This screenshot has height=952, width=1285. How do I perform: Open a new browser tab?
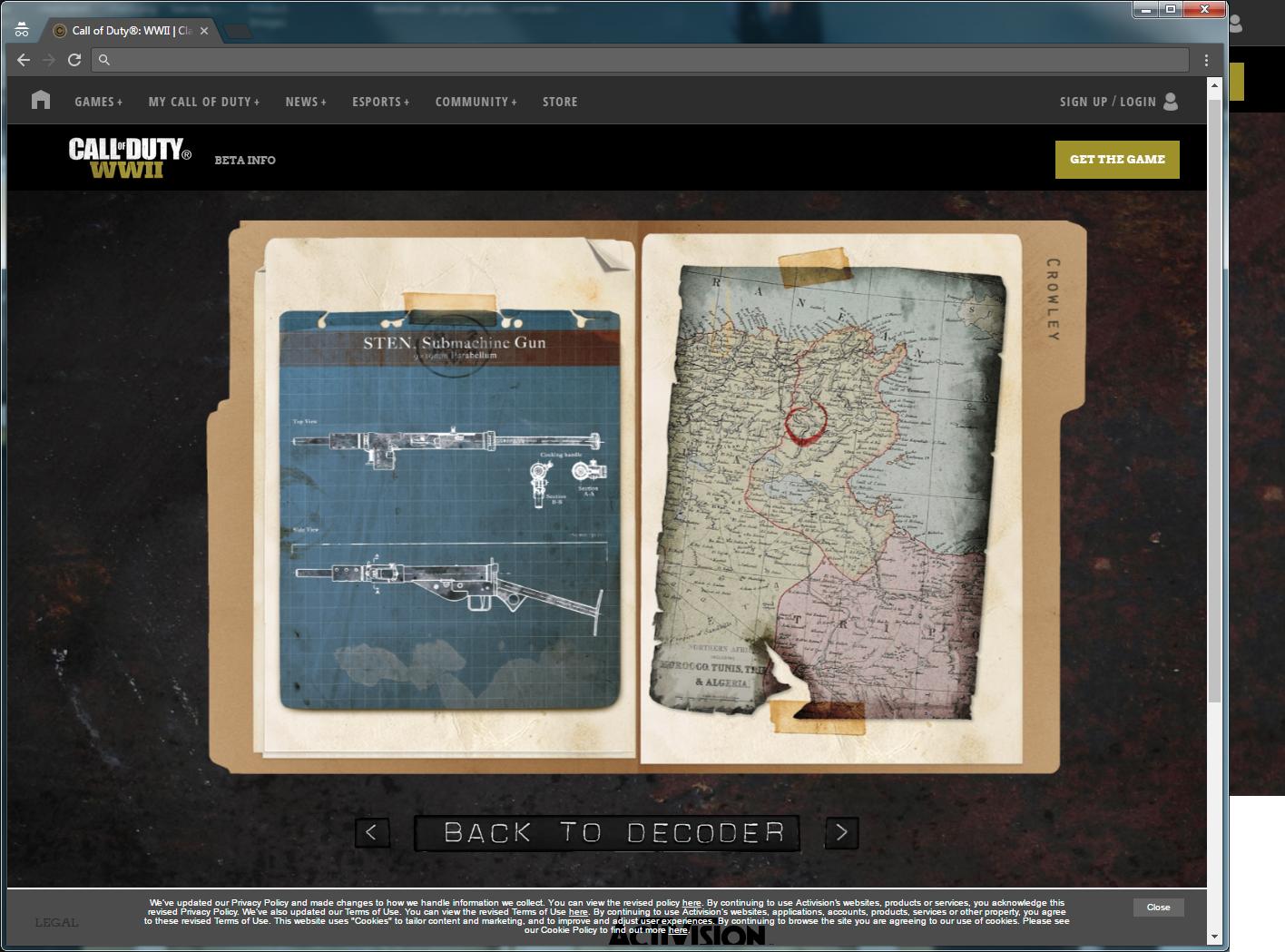[x=238, y=31]
